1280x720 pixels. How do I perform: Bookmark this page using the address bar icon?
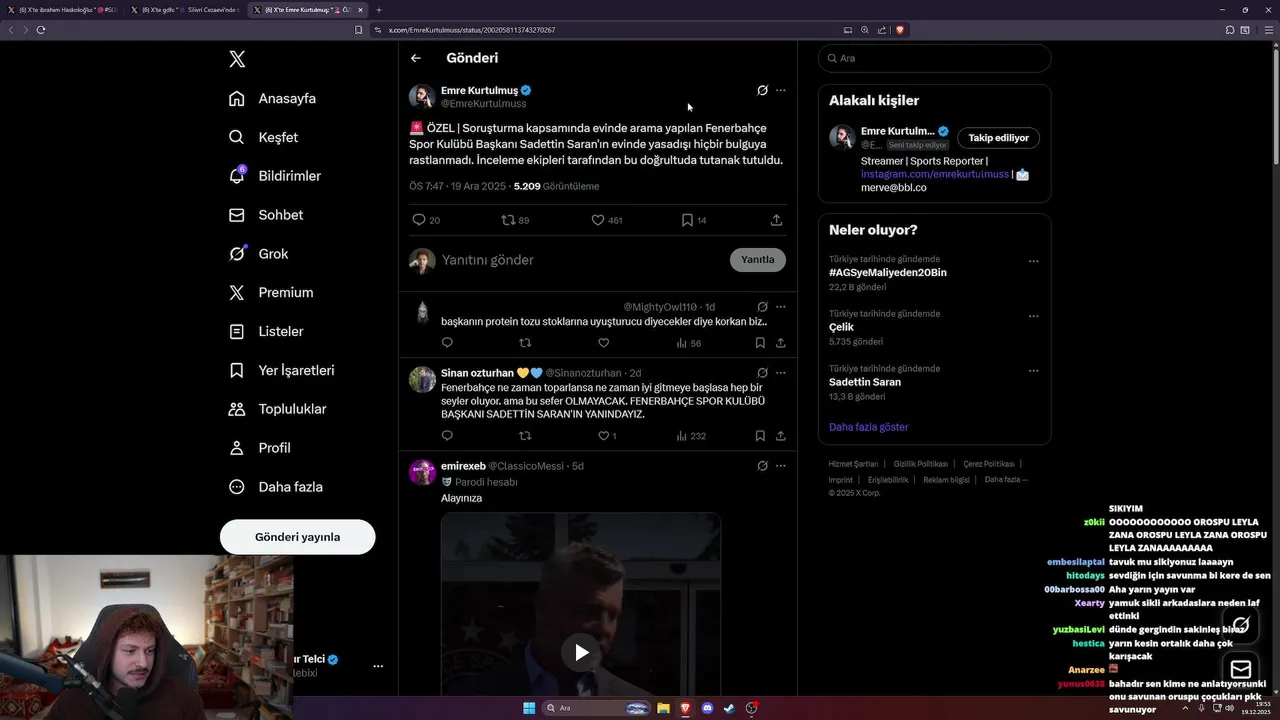click(359, 30)
